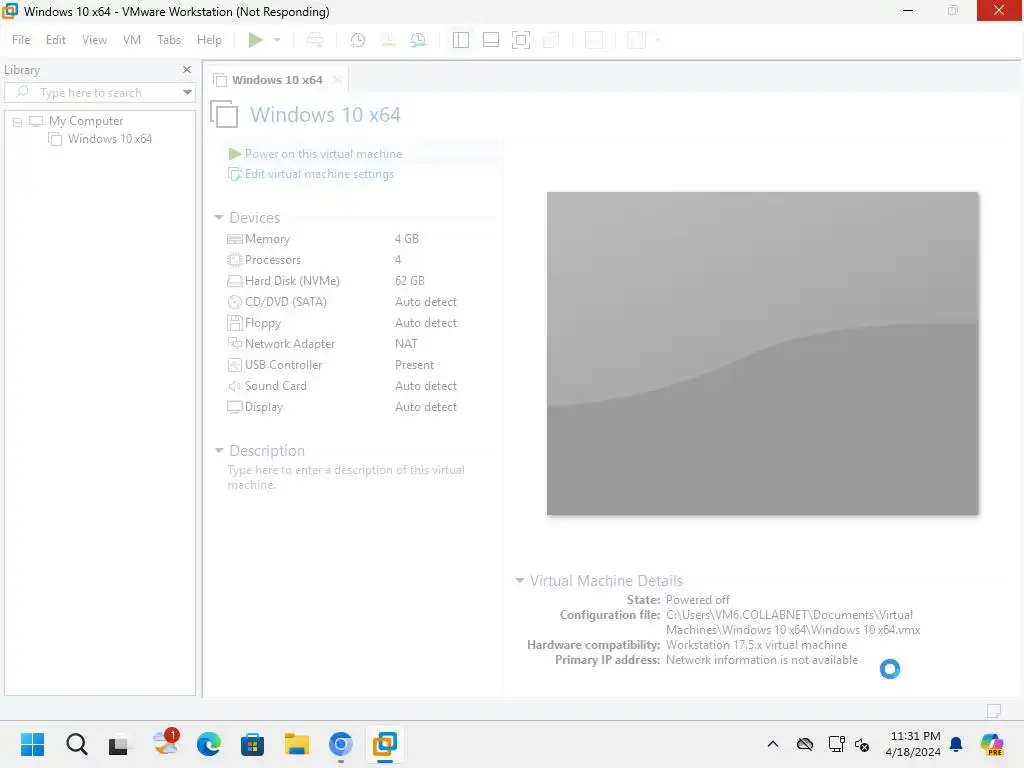Click Send Ctrl+Alt+Del toolbar icon
This screenshot has height=768, width=1024.
click(x=315, y=40)
